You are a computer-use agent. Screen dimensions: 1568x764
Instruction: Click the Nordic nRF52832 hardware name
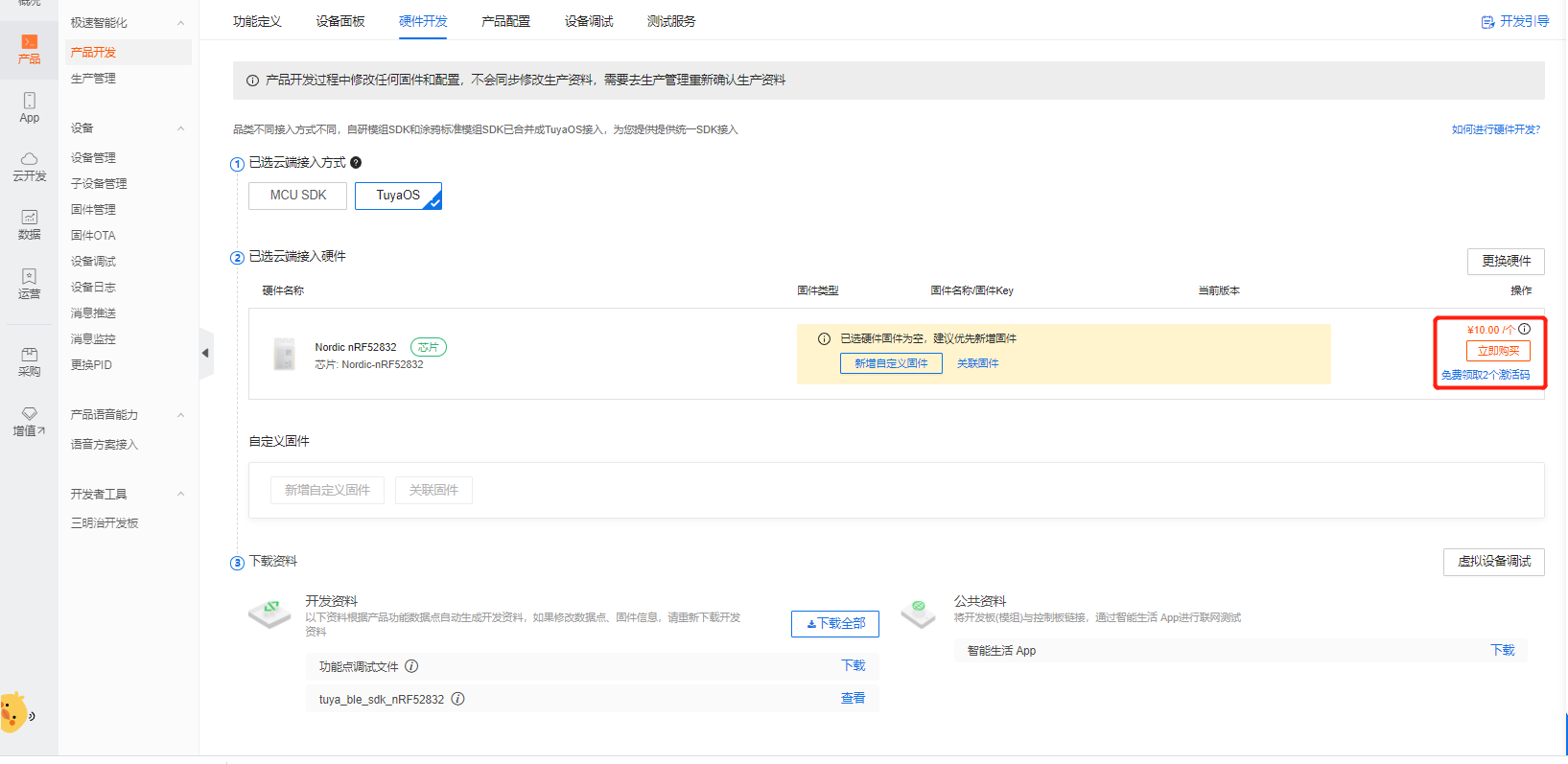(356, 347)
